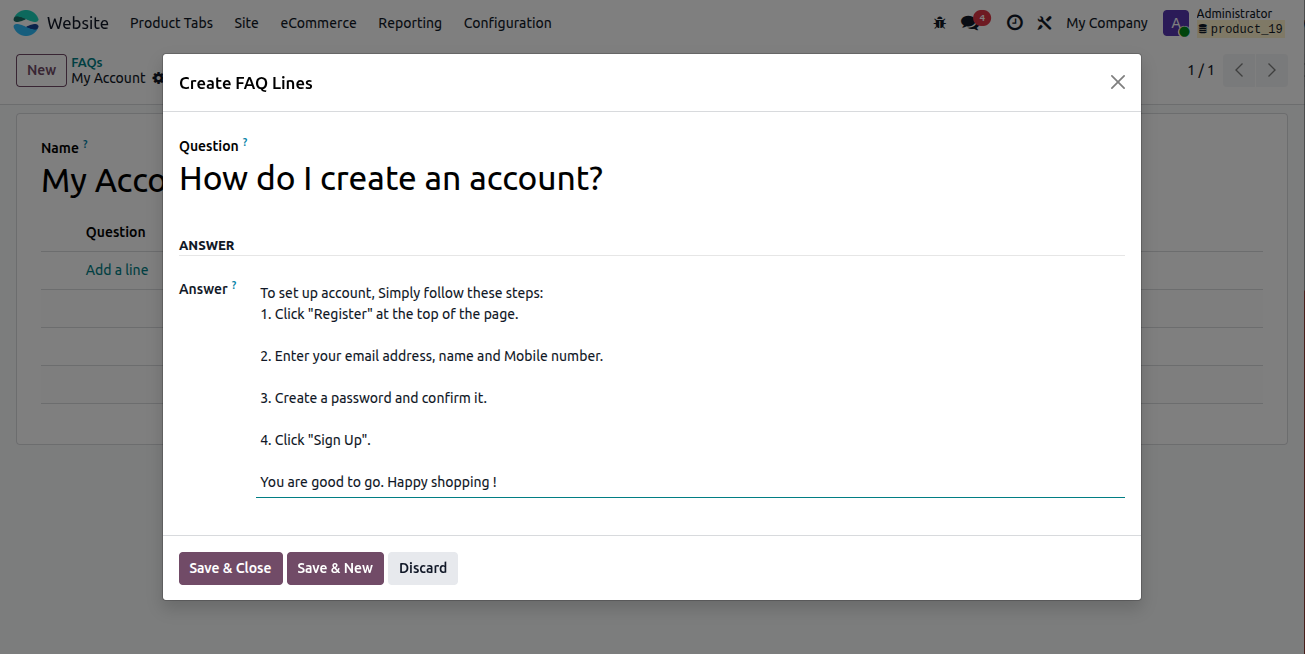1305x654 pixels.
Task: Click the Question field help tooltip mark
Action: tap(245, 142)
